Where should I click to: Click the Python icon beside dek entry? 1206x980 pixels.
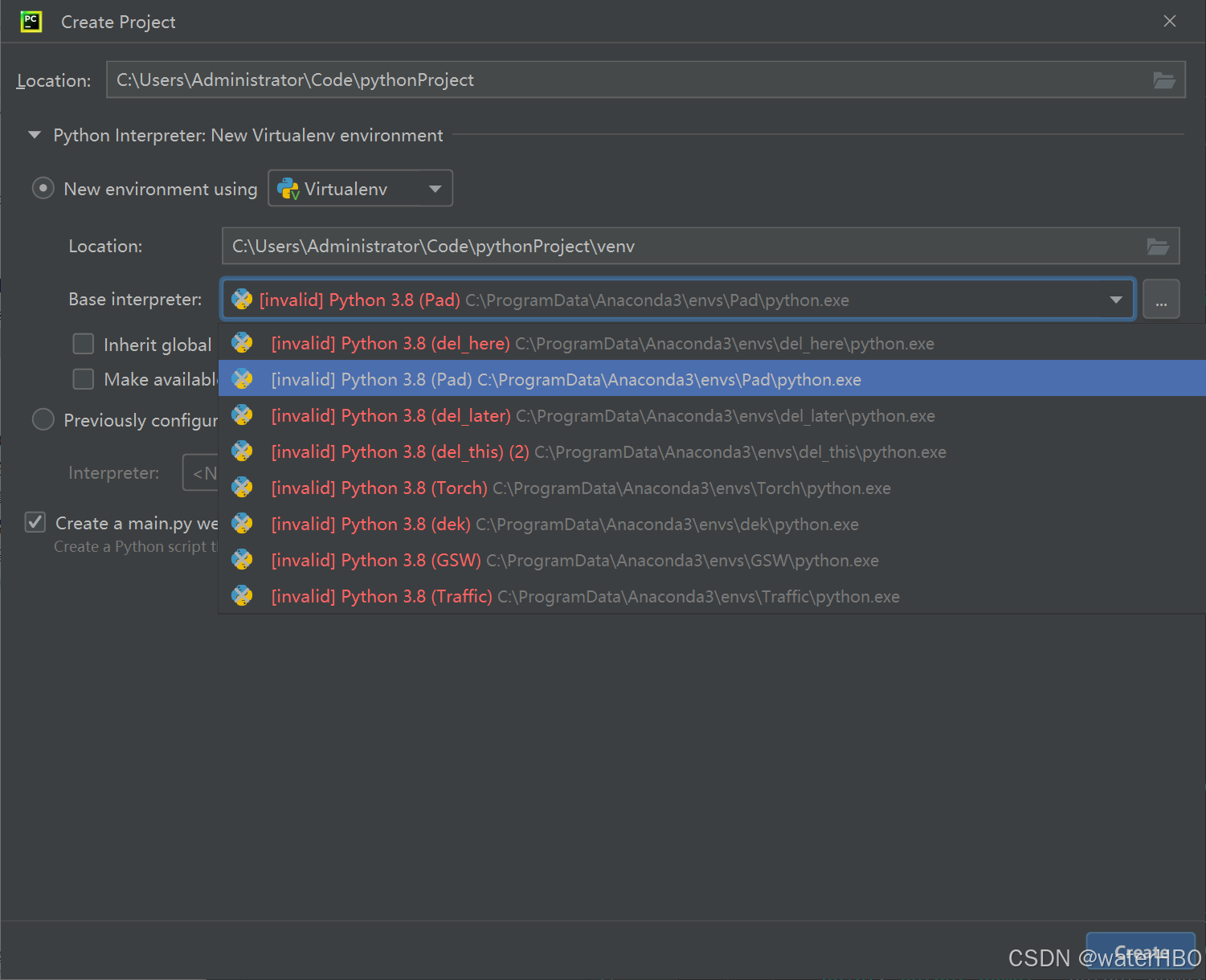(242, 524)
